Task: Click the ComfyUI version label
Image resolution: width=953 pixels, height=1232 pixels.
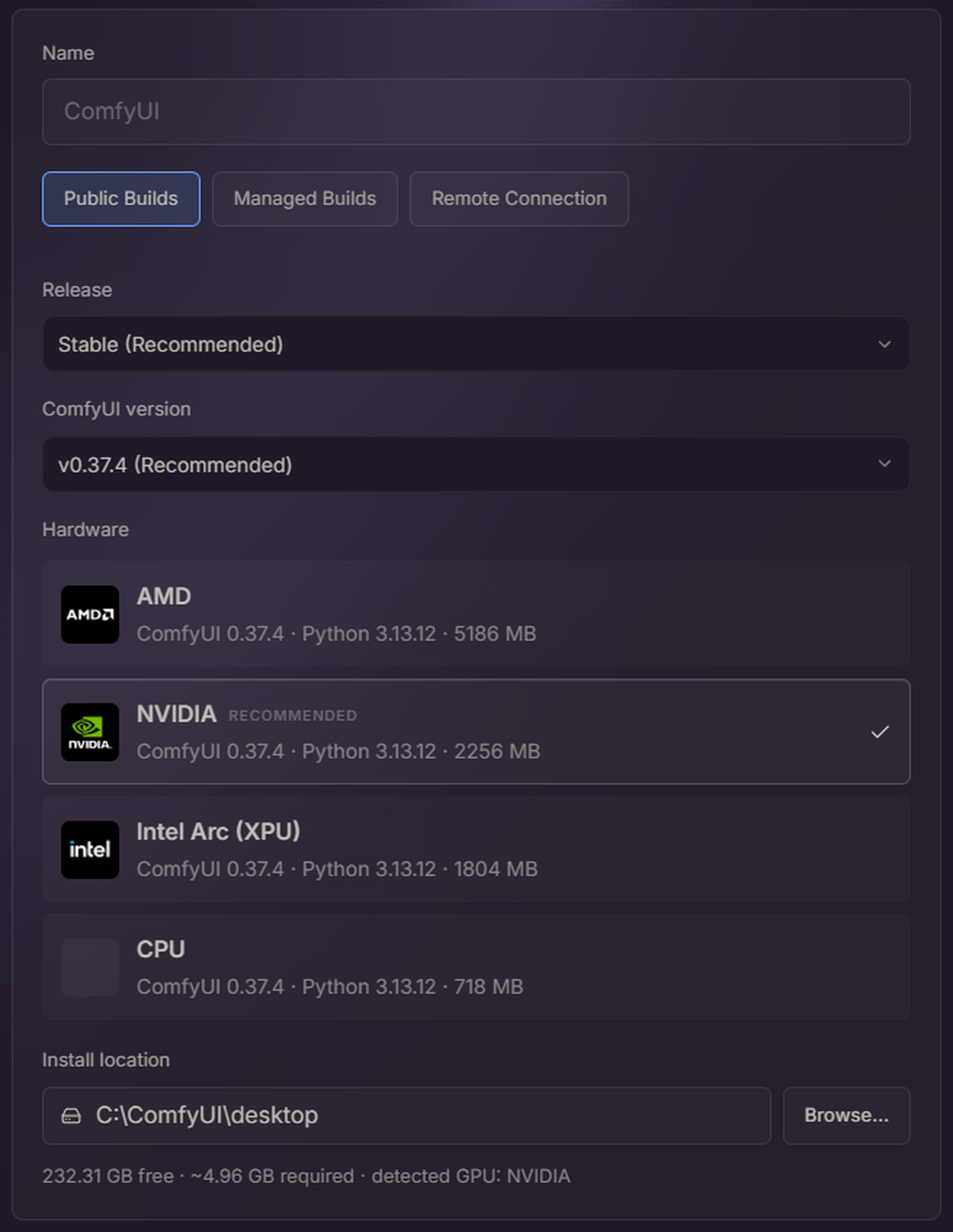Action: [x=117, y=409]
